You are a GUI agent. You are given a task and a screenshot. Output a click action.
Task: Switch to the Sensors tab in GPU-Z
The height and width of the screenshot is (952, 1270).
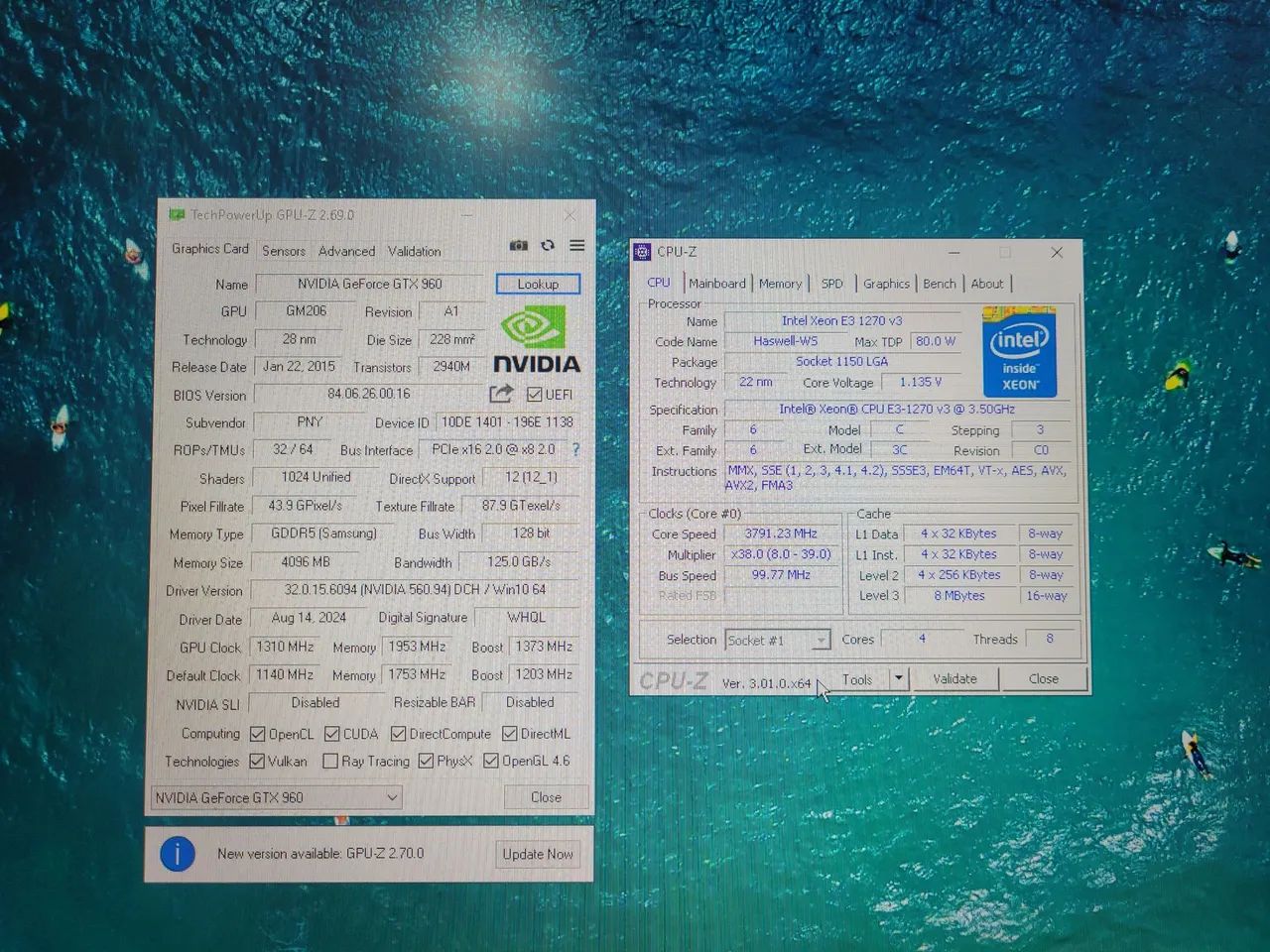coord(284,251)
